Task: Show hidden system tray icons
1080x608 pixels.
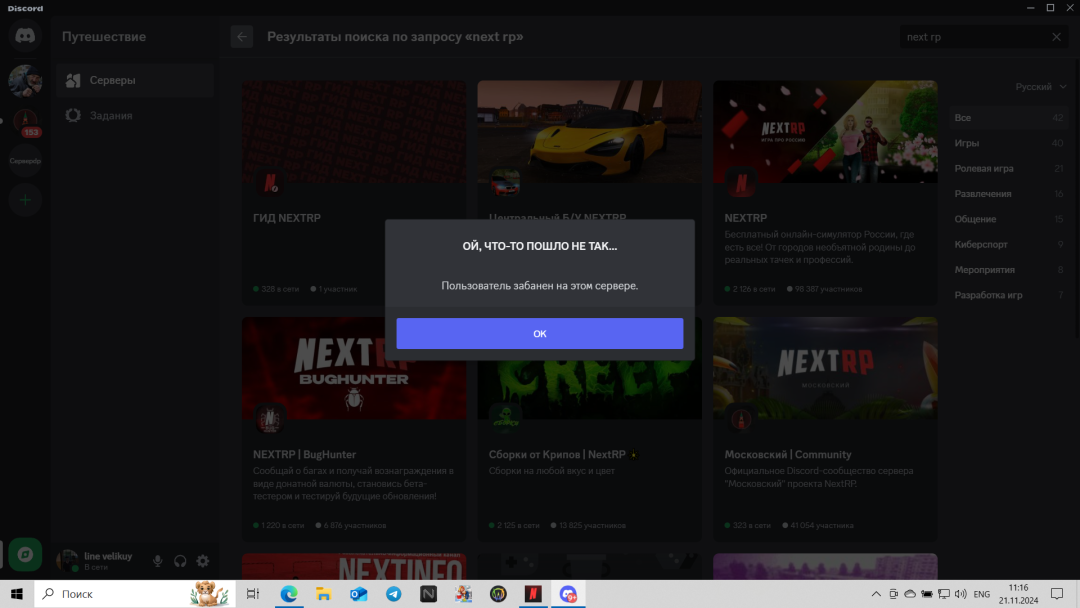Action: (876, 594)
